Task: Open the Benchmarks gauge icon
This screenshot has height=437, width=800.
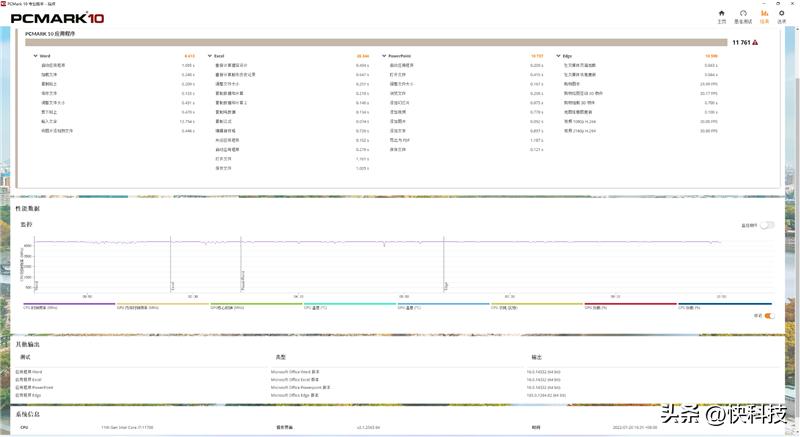Action: [x=743, y=14]
